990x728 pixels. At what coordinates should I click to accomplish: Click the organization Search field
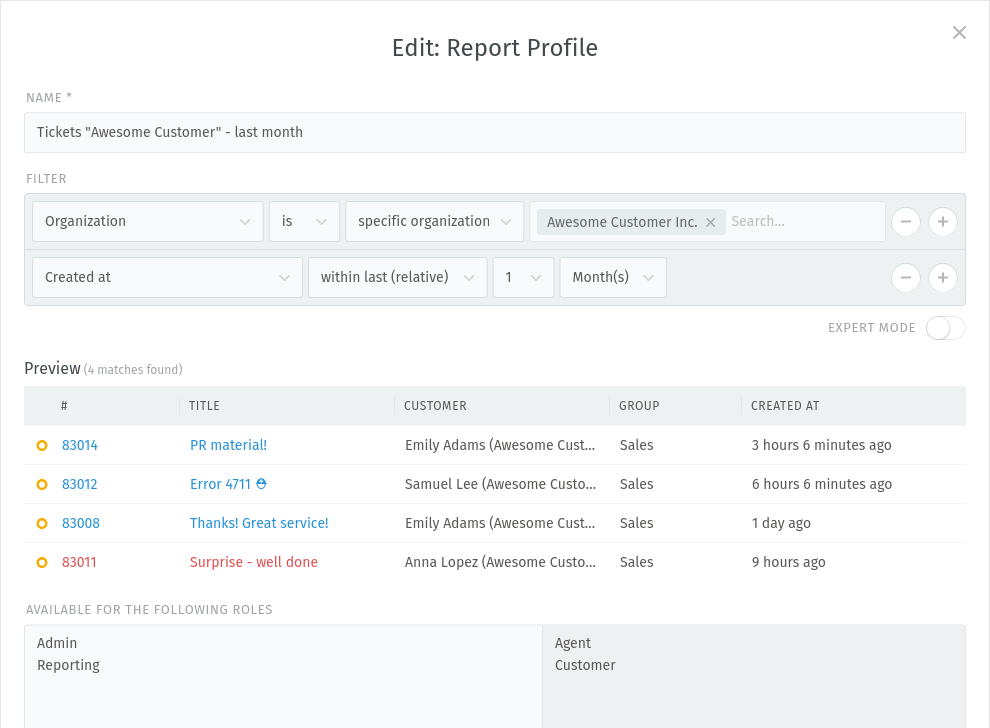click(x=805, y=222)
